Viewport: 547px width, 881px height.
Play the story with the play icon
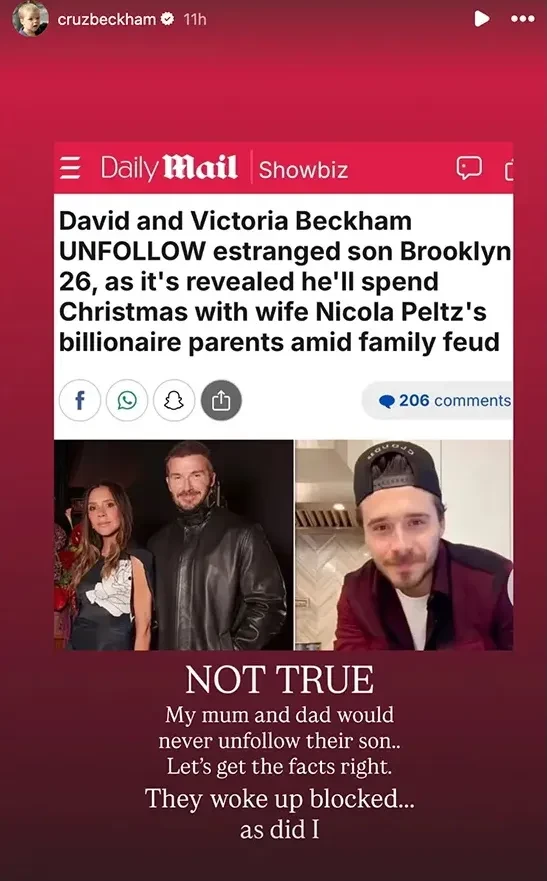coord(481,19)
